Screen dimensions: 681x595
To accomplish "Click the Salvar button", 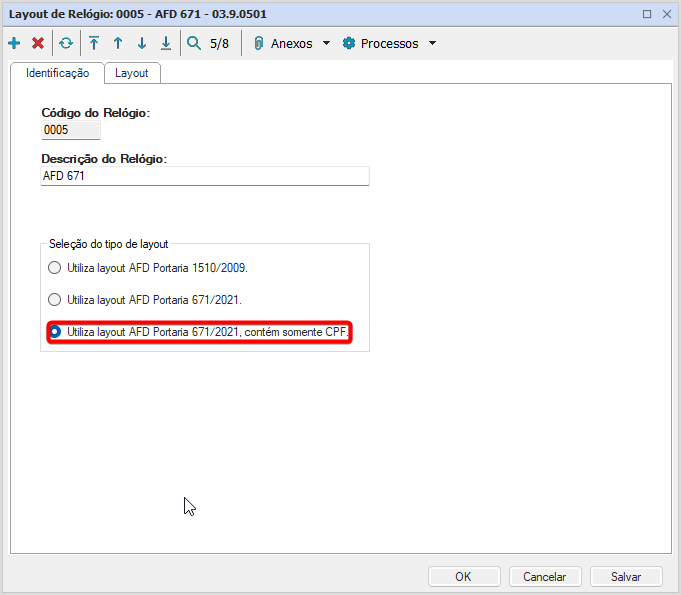I will pyautogui.click(x=626, y=577).
